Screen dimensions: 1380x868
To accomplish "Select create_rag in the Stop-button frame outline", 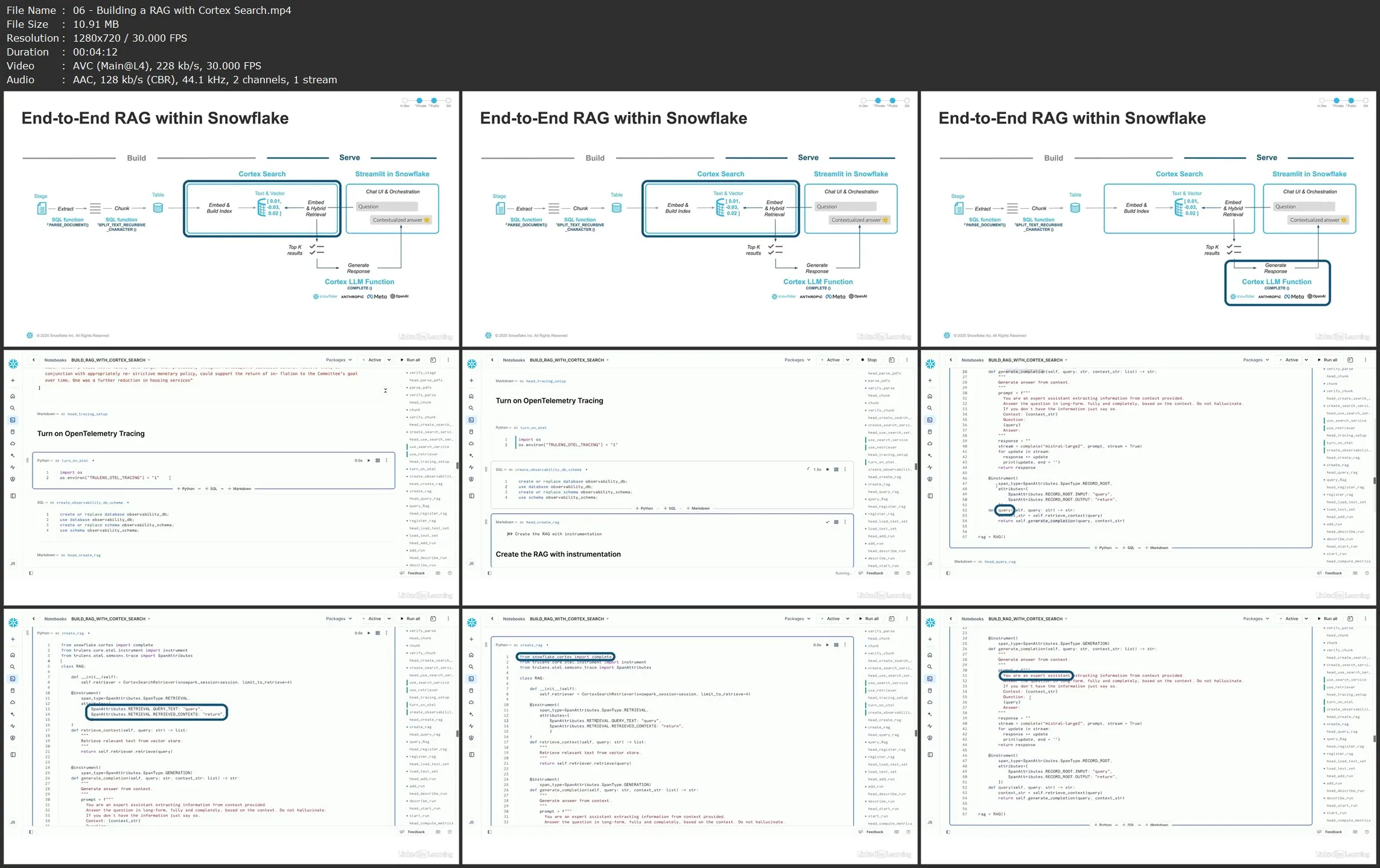I will coord(879,484).
